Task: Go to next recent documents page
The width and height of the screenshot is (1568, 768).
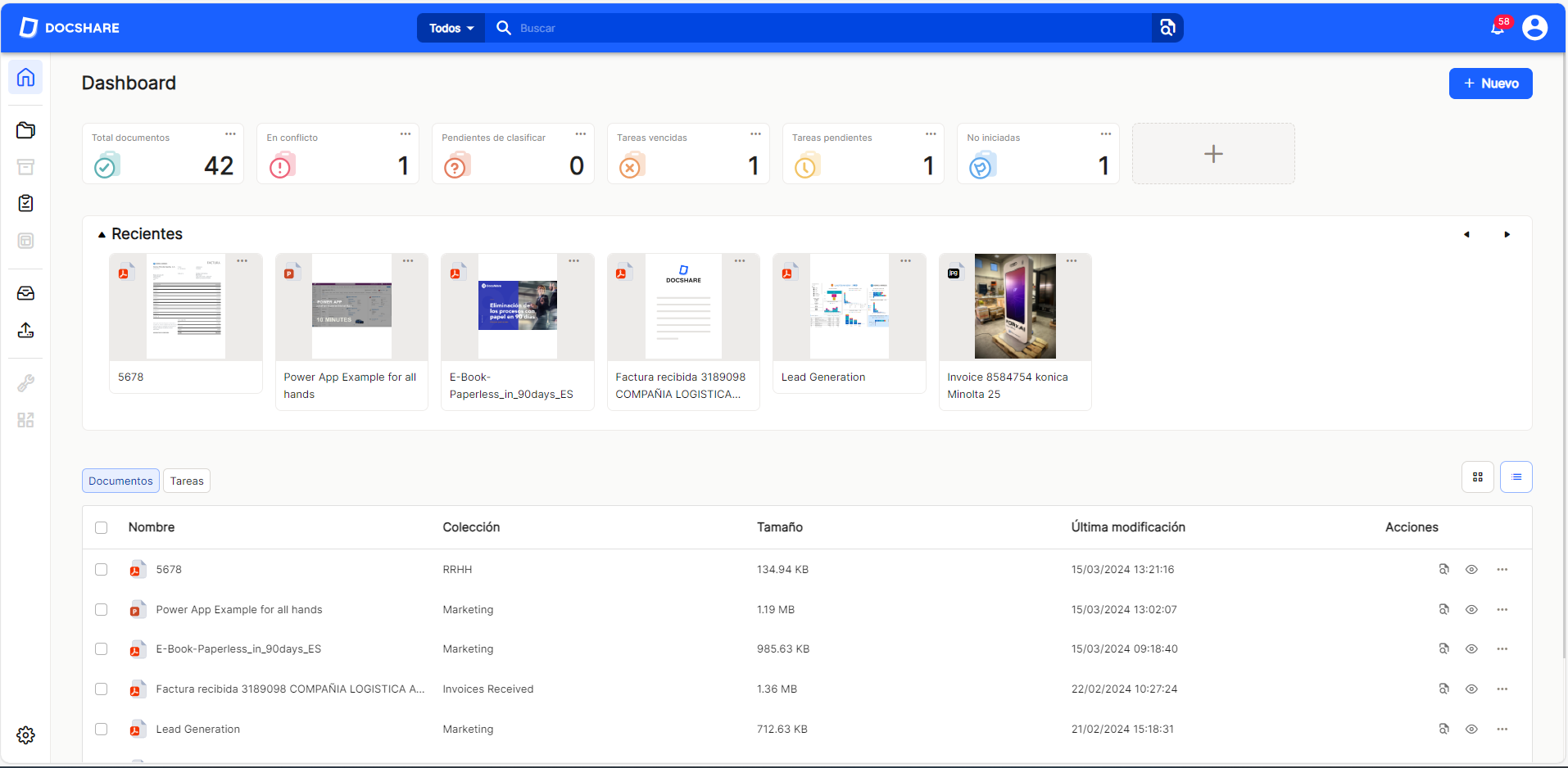Action: coord(1507,234)
